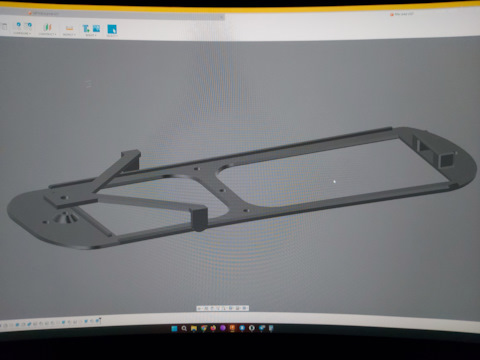This screenshot has height=360, width=480.
Task: Click the 3D chassis model in viewport
Action: pos(242,188)
